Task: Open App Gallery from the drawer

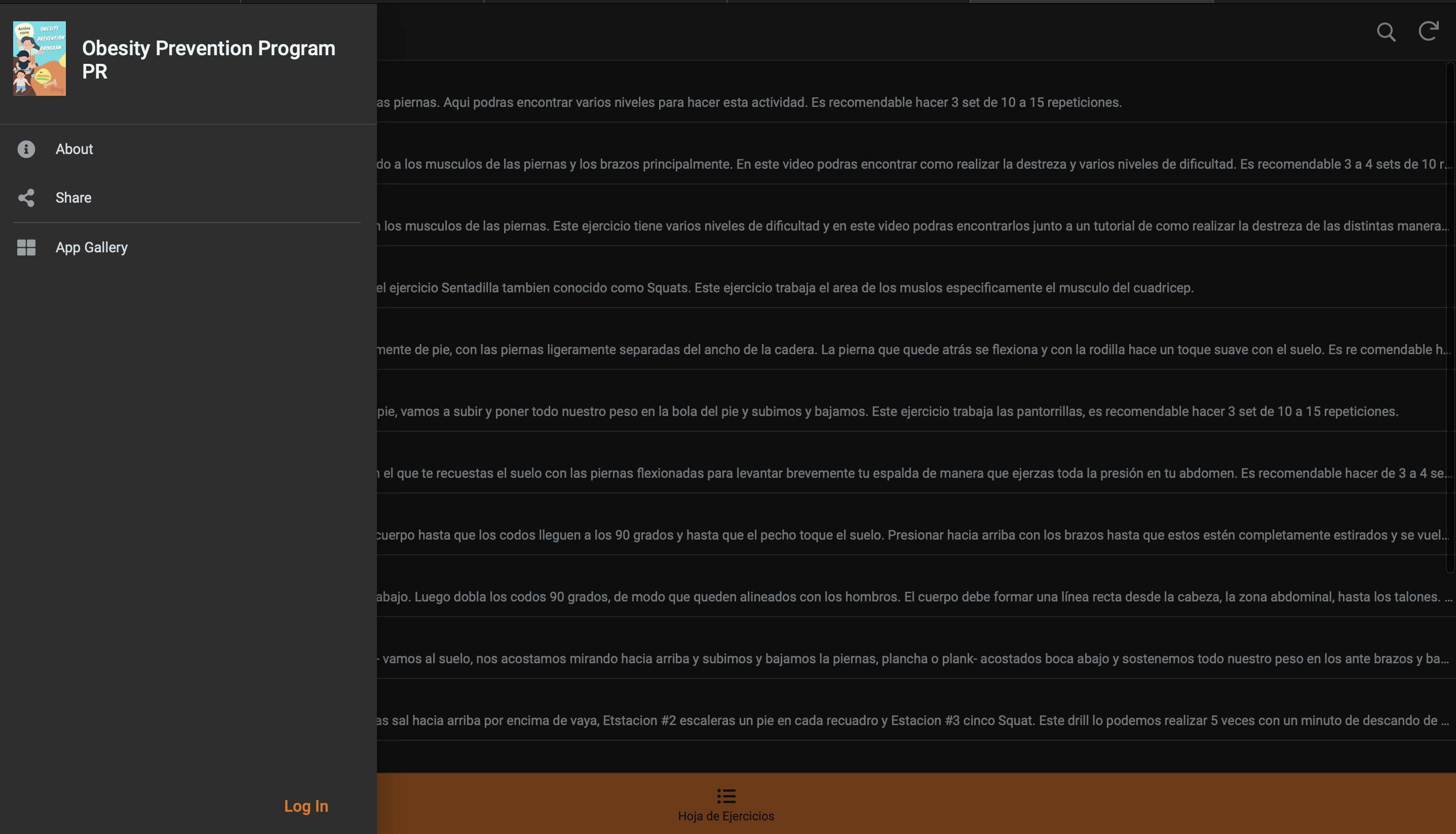Action: pos(92,247)
